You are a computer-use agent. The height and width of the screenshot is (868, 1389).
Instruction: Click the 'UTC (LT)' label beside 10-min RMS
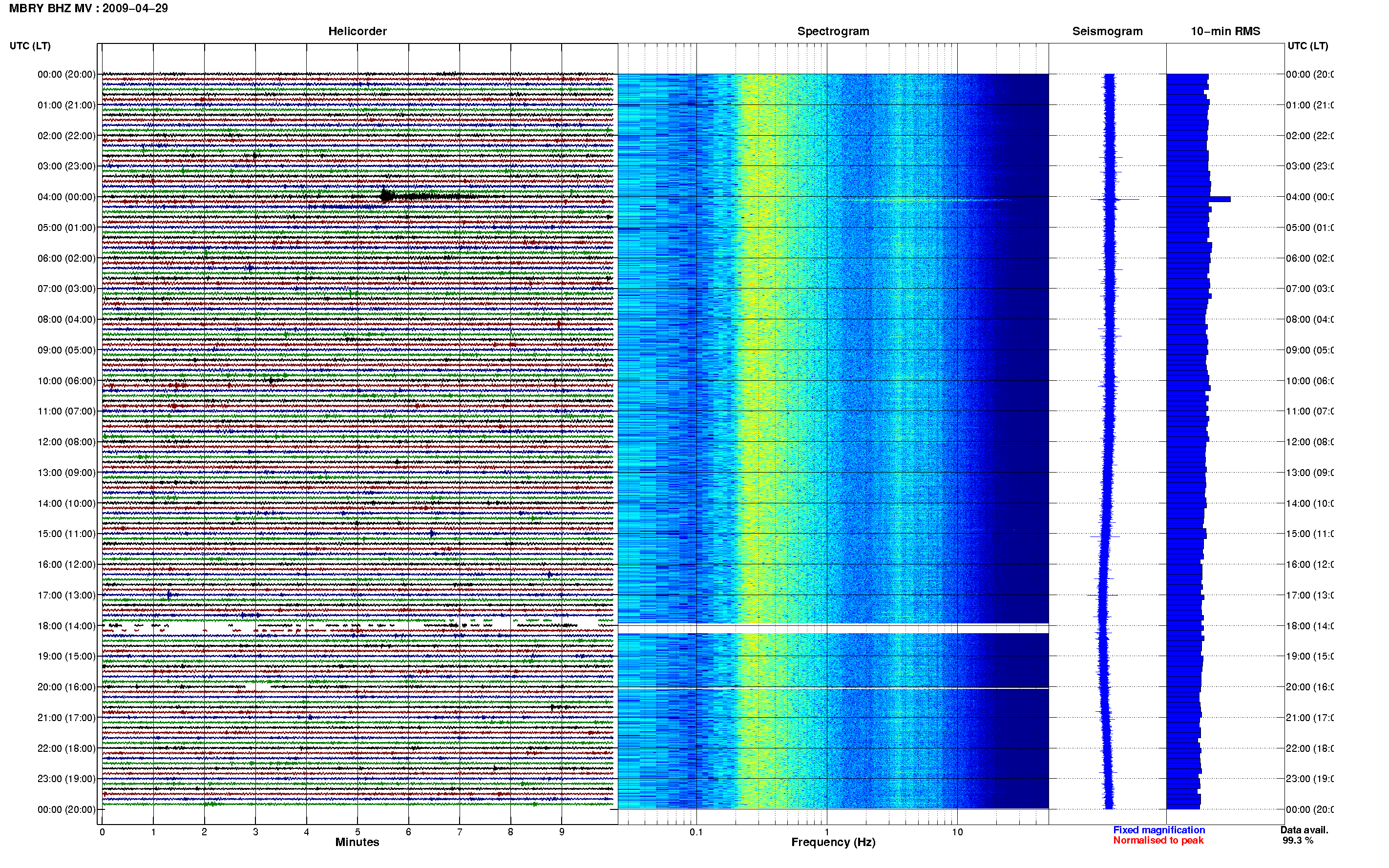[x=1307, y=46]
